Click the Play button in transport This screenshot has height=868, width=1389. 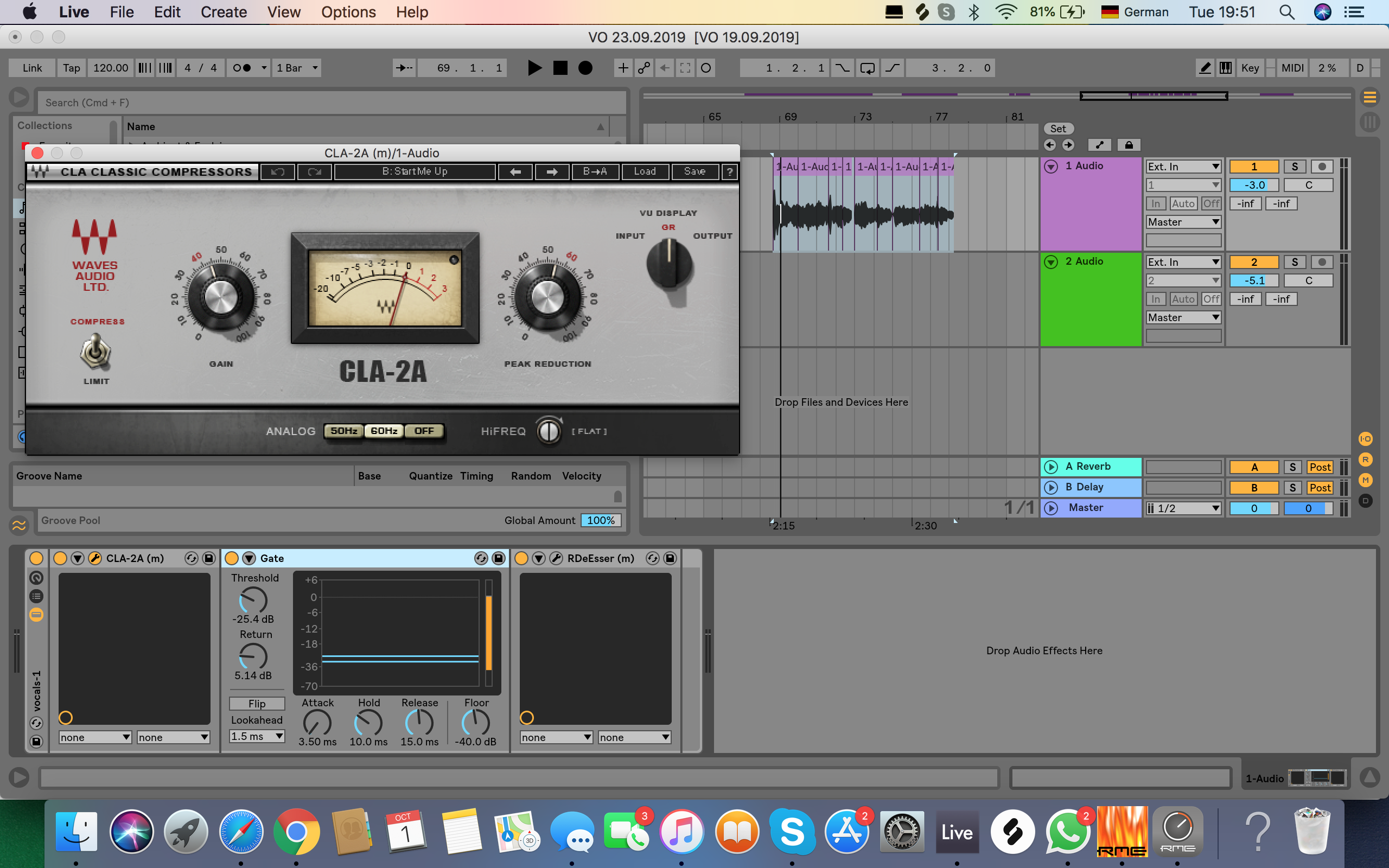pos(534,68)
